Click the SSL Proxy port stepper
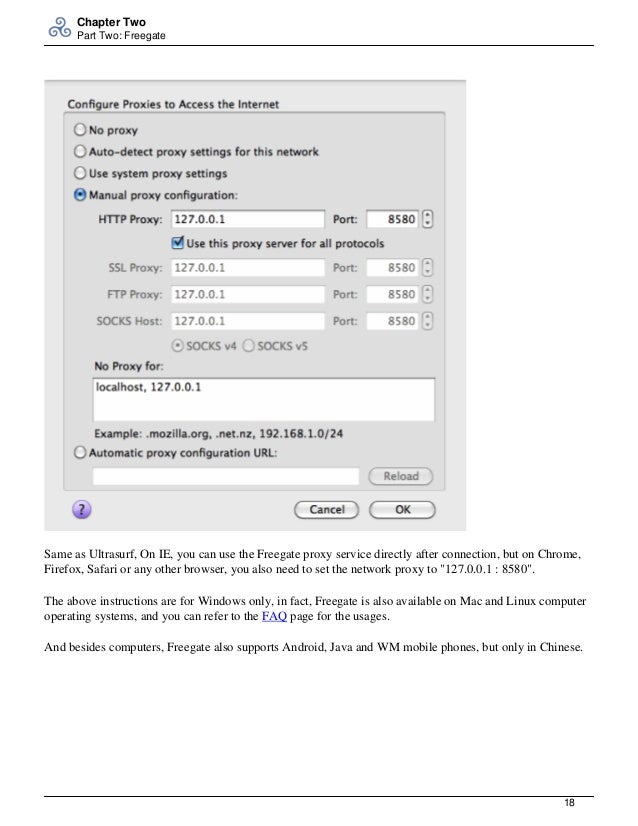Screen dimensions: 638x826 (427, 268)
